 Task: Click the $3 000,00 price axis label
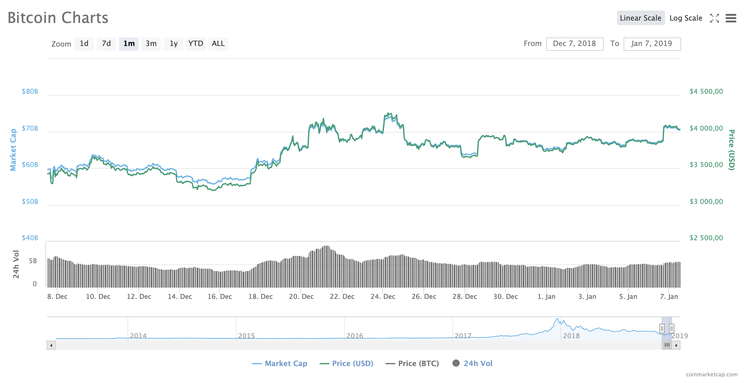tap(706, 201)
